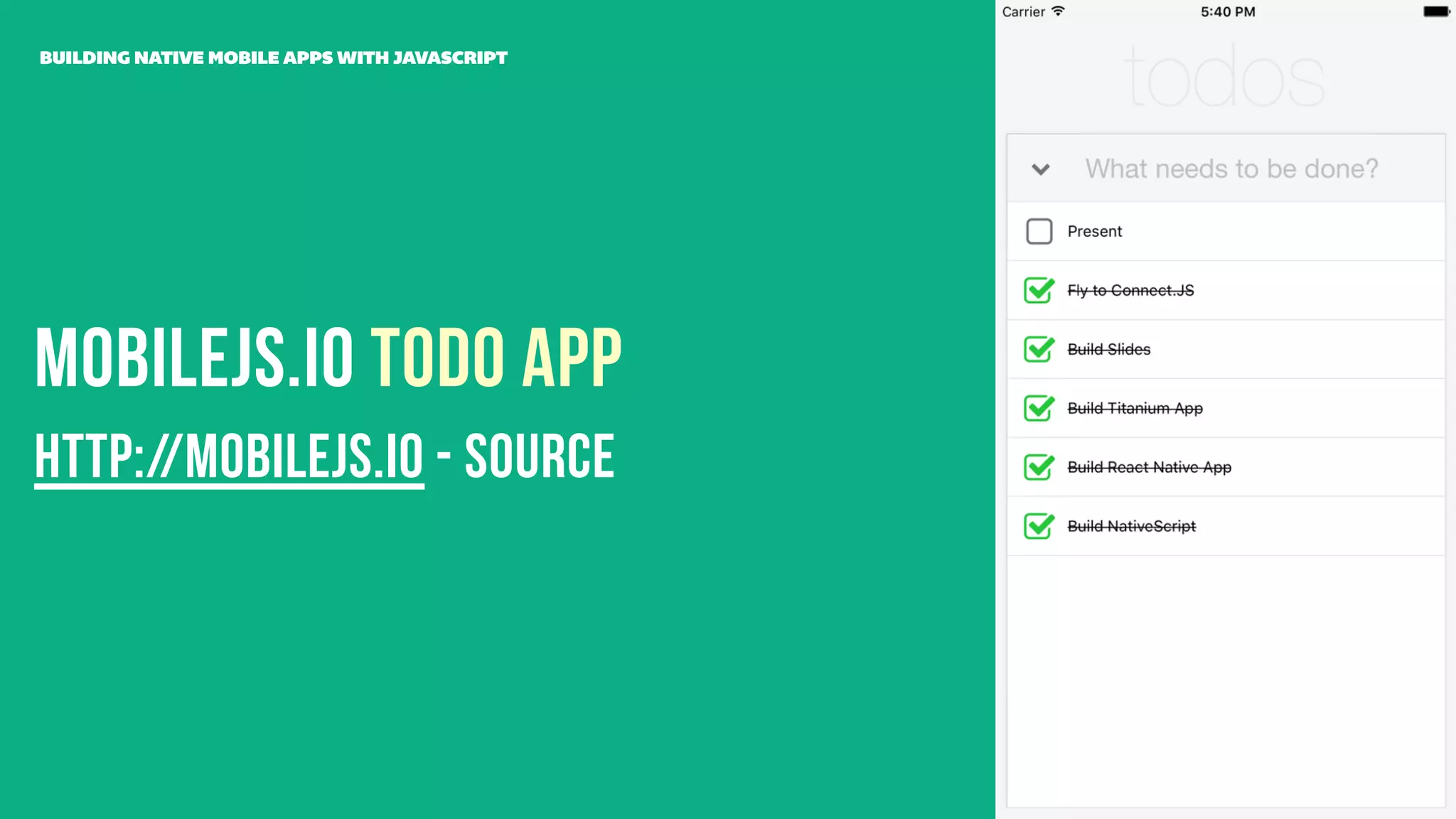Tap the Carrier label
The height and width of the screenshot is (819, 1456).
[x=1023, y=11]
